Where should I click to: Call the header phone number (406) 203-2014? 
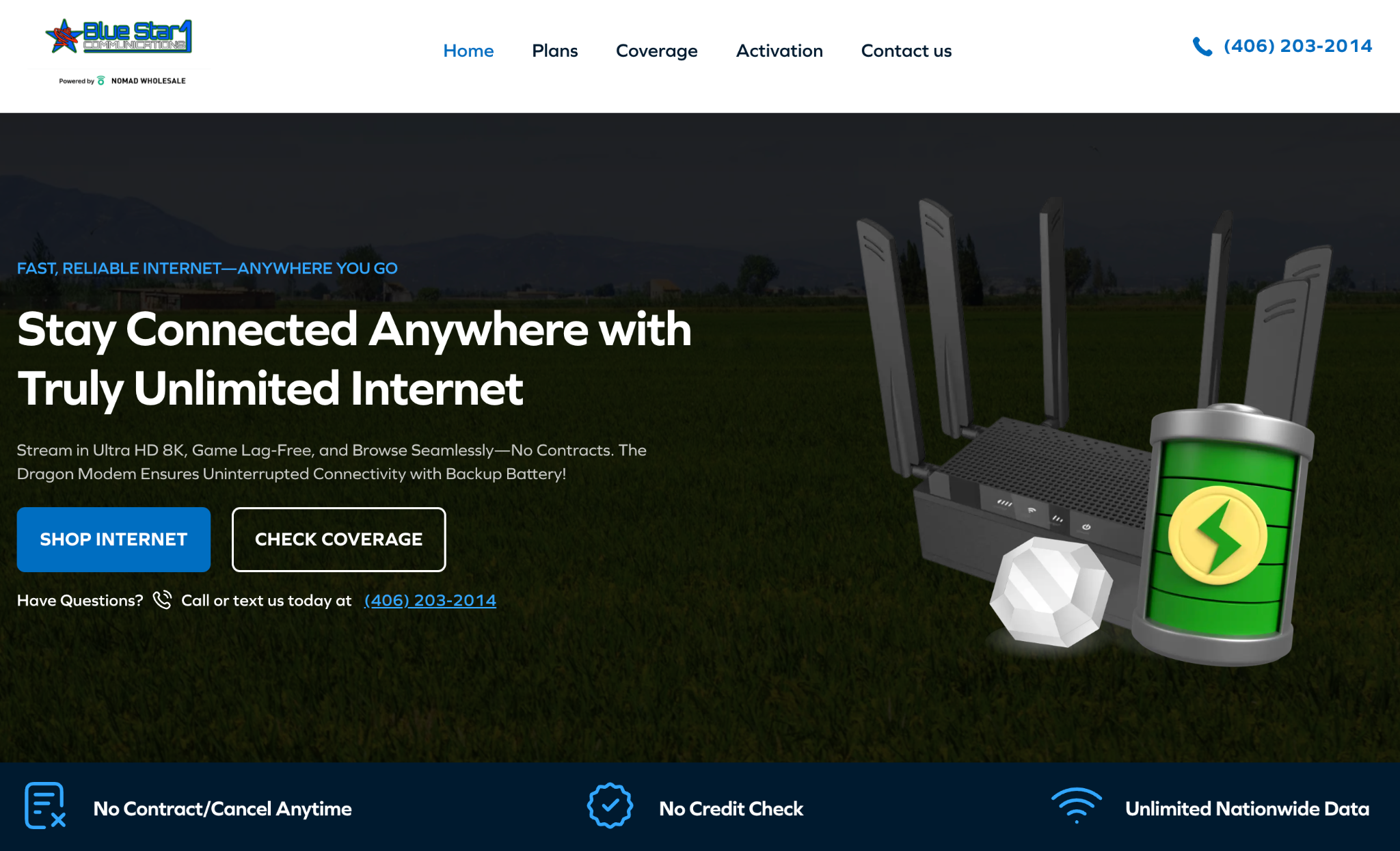coord(1297,46)
